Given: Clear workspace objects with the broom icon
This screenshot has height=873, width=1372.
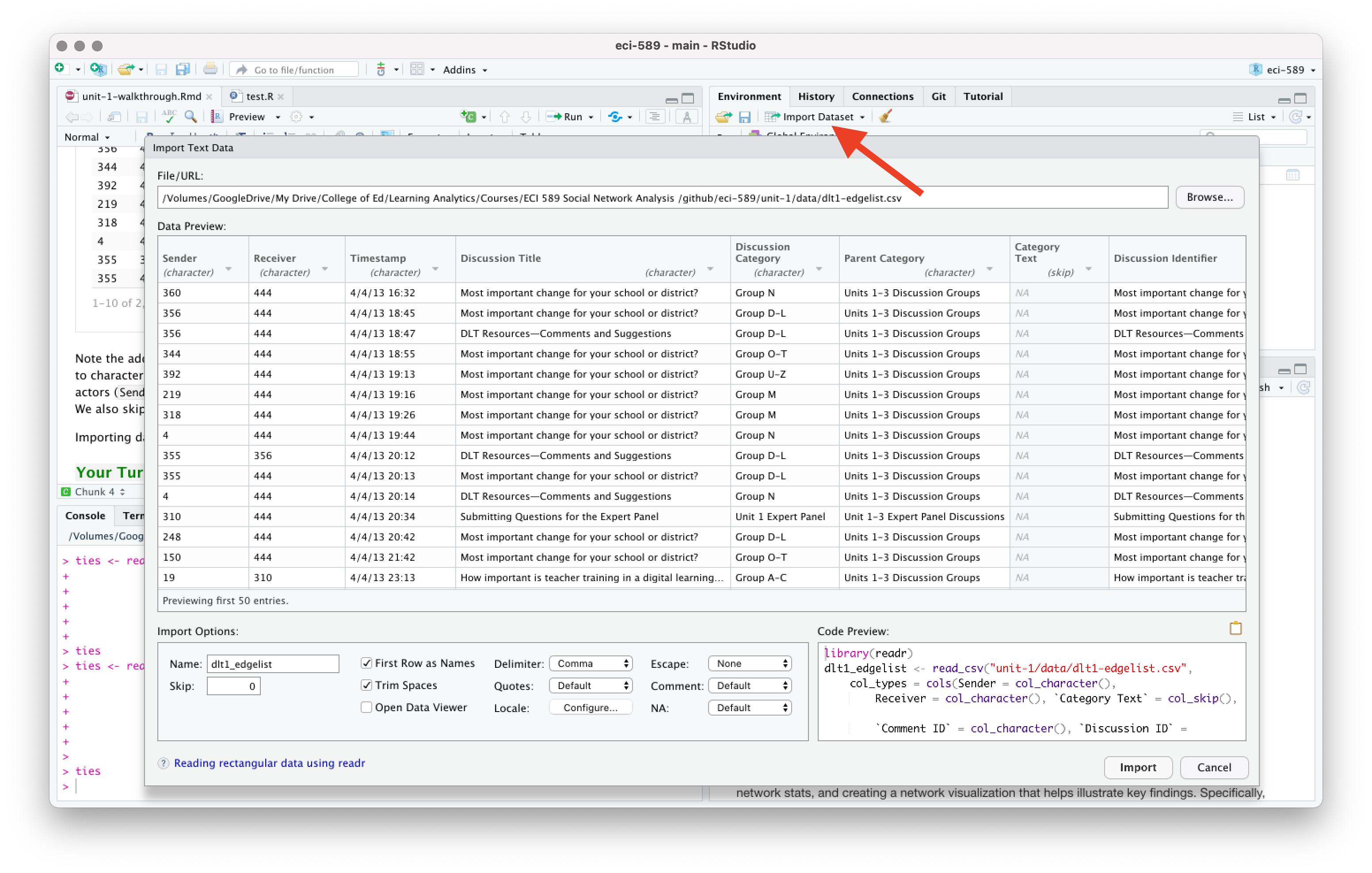Looking at the screenshot, I should pyautogui.click(x=885, y=116).
